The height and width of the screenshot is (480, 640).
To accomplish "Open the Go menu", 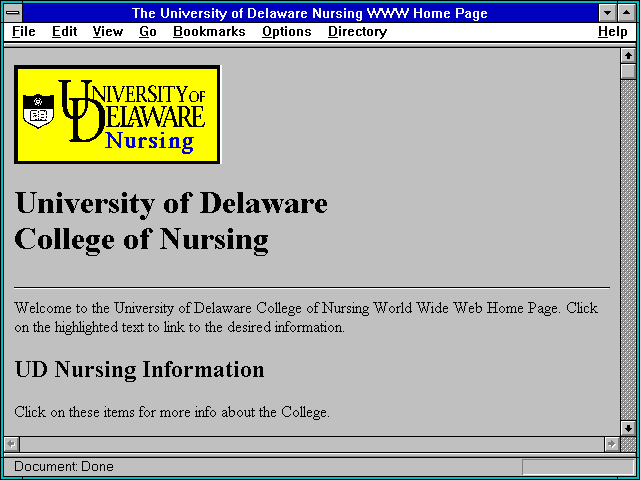I will pyautogui.click(x=148, y=32).
